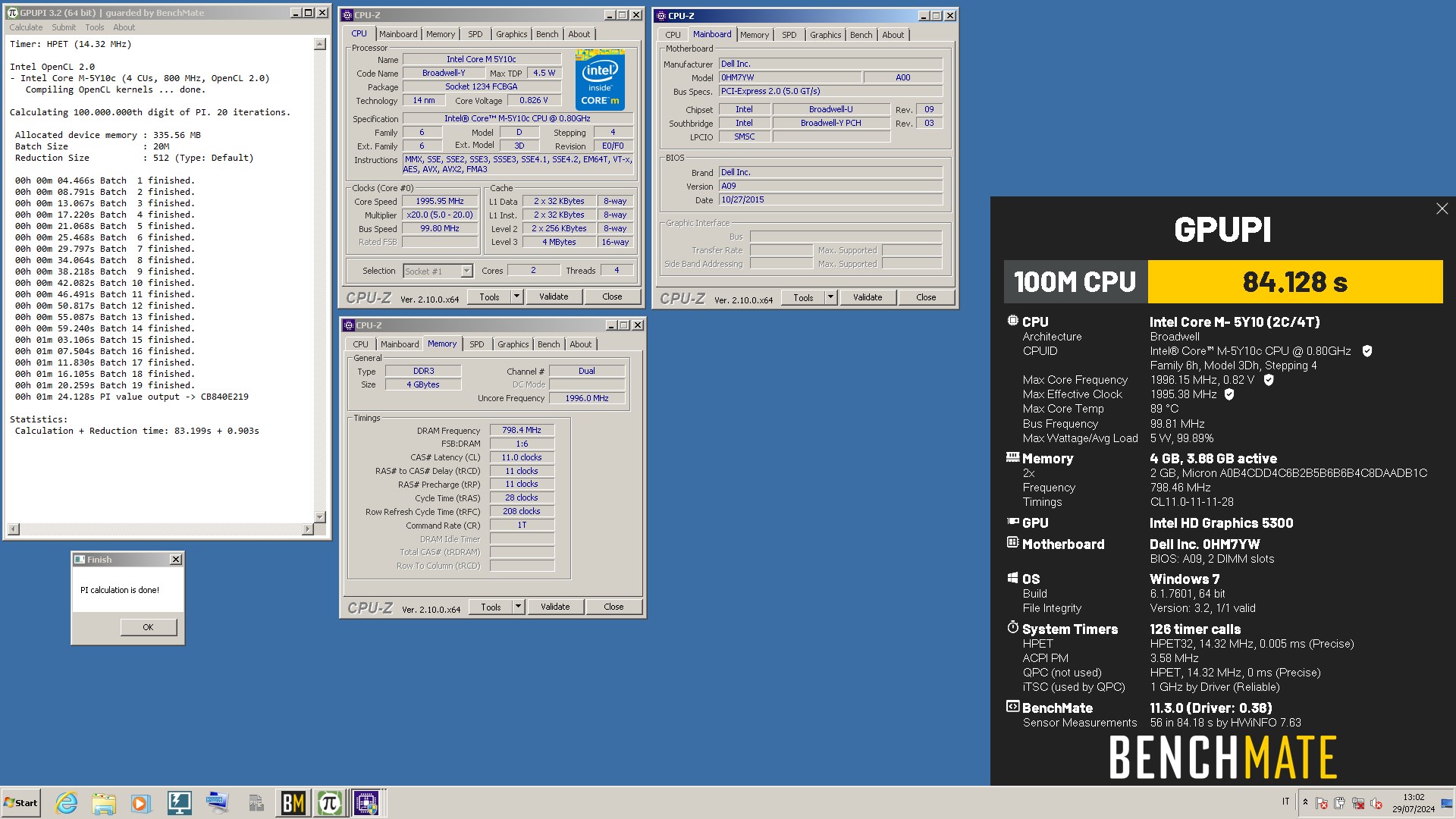Click Finish dialog title bar icon

(x=80, y=560)
